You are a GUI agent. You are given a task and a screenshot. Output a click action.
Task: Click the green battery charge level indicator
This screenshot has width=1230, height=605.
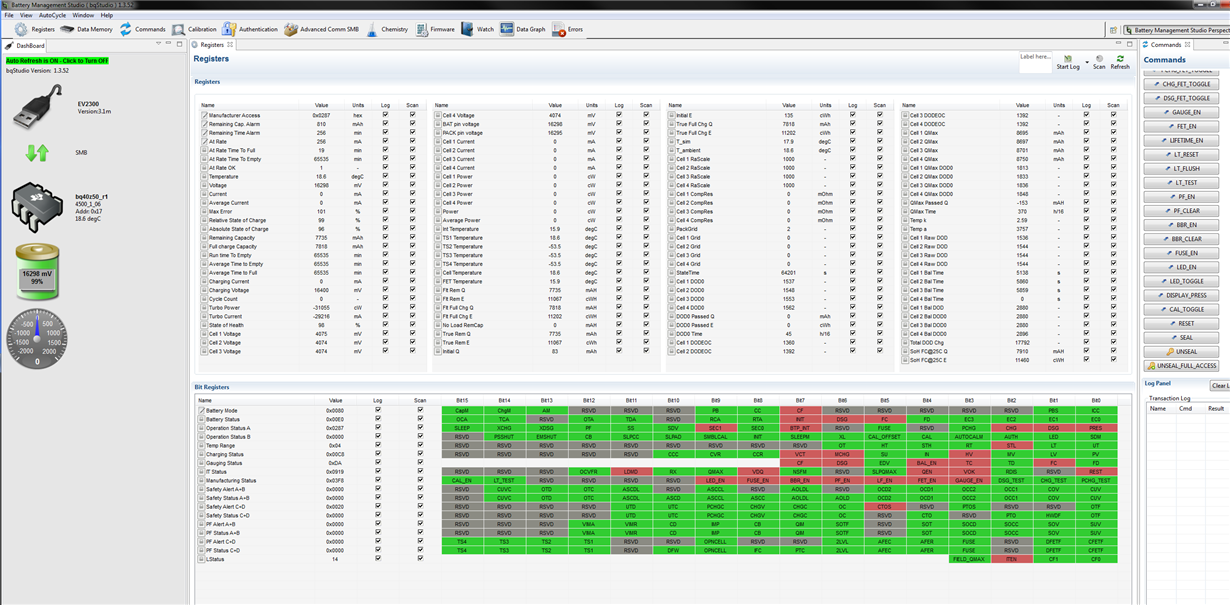[37, 272]
